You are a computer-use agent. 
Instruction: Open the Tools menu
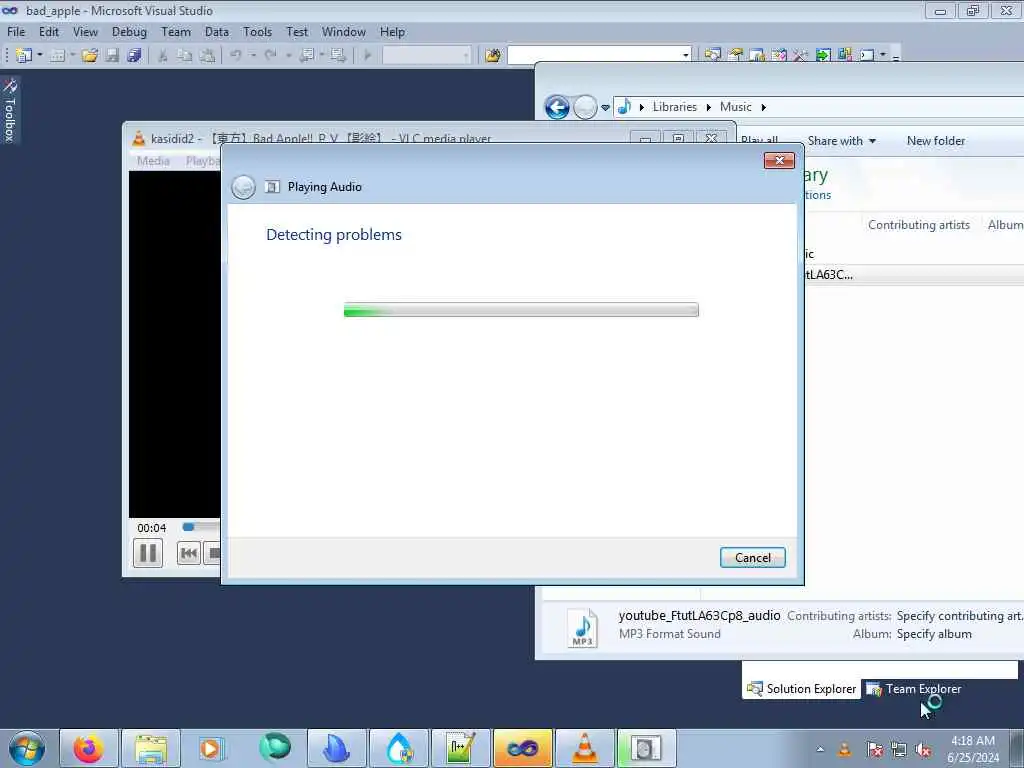pyautogui.click(x=257, y=32)
